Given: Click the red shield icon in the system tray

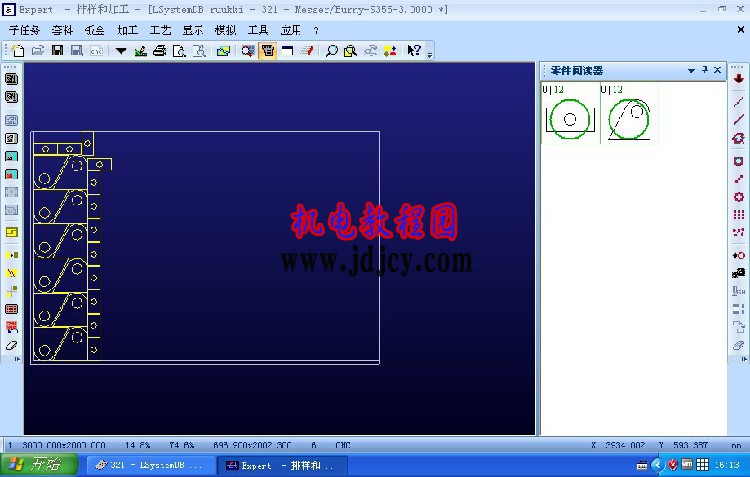Looking at the screenshot, I should pyautogui.click(x=673, y=464).
